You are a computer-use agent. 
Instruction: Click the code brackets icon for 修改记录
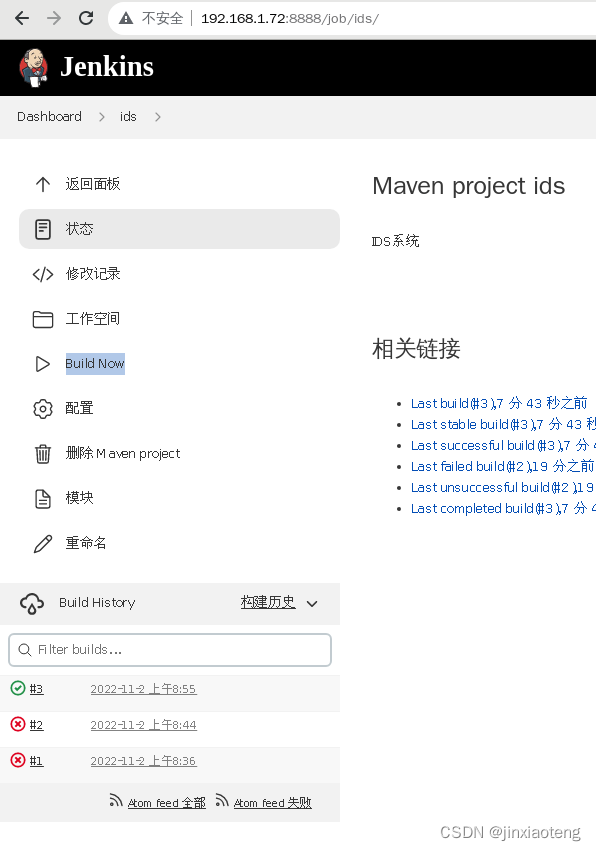coord(43,275)
